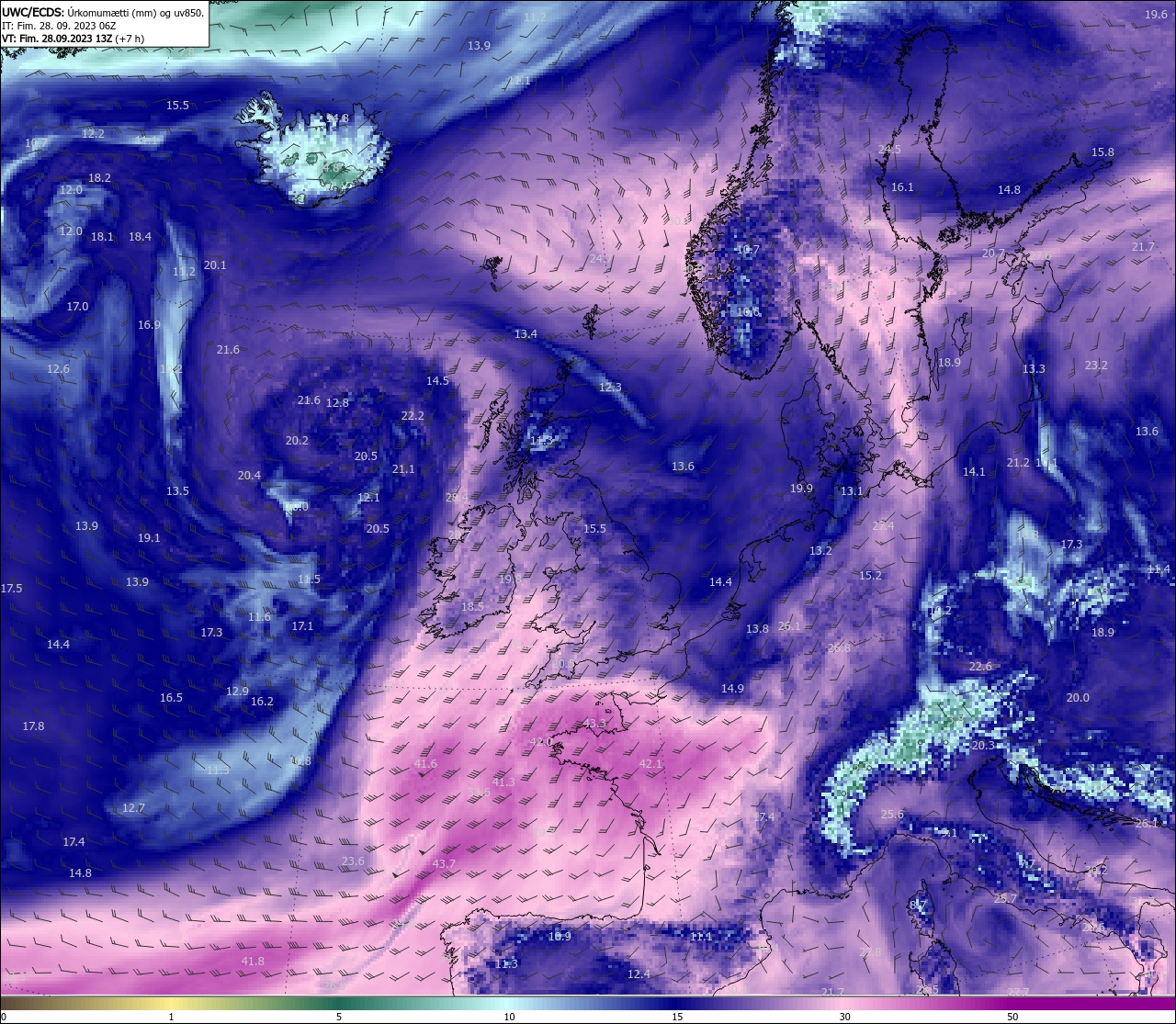
Task: Click the 16.2 value on the map
Action: (262, 702)
